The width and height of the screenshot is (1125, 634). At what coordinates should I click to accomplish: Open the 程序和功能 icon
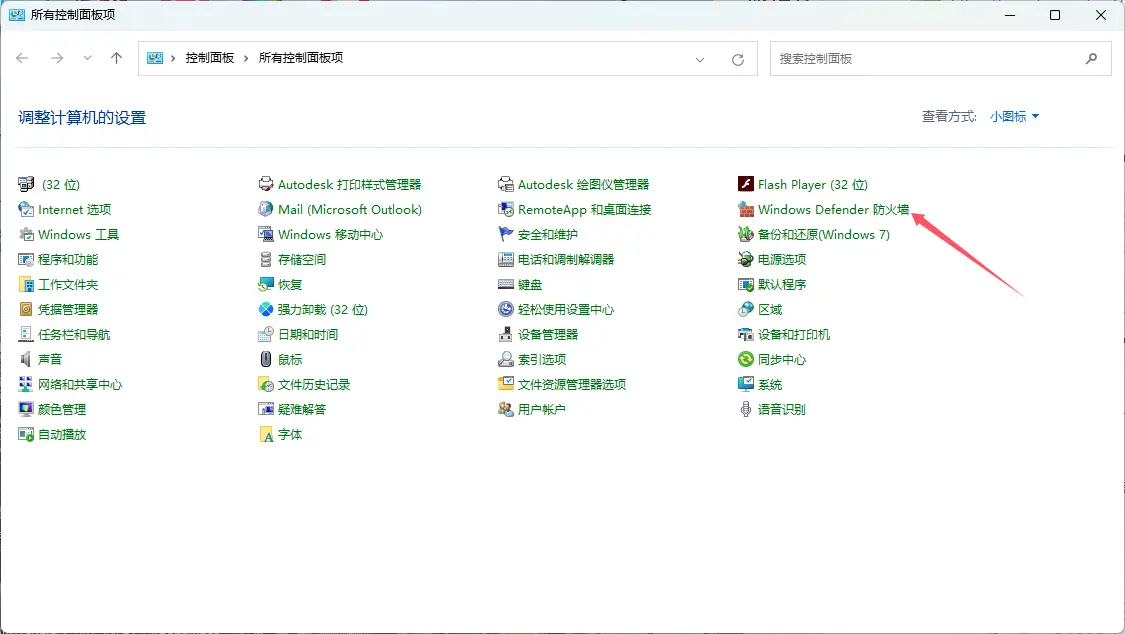point(26,260)
